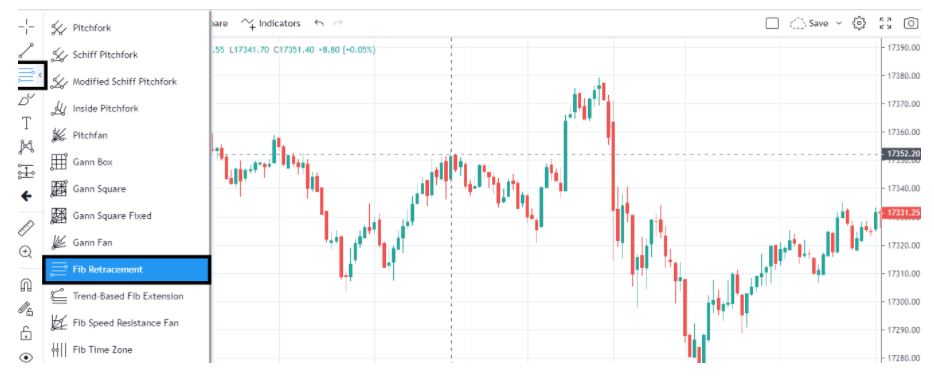Toggle lock all drawing tools
The image size is (934, 387).
(26, 333)
